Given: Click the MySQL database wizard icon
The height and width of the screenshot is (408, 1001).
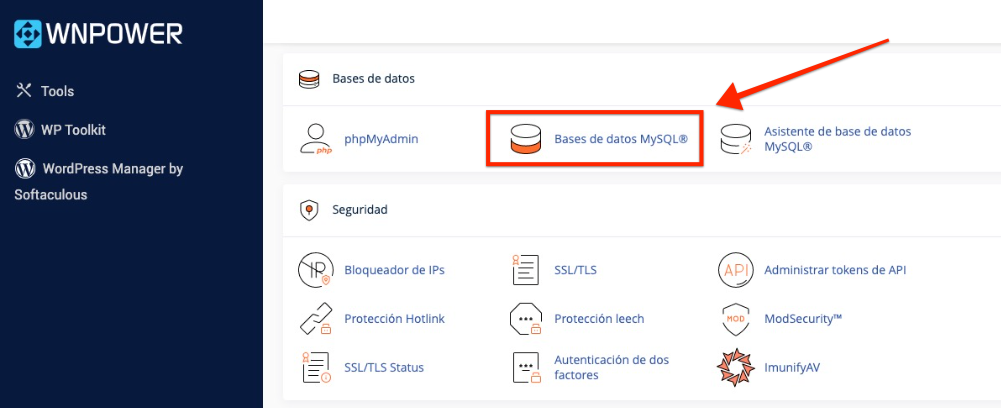Looking at the screenshot, I should click(x=736, y=139).
